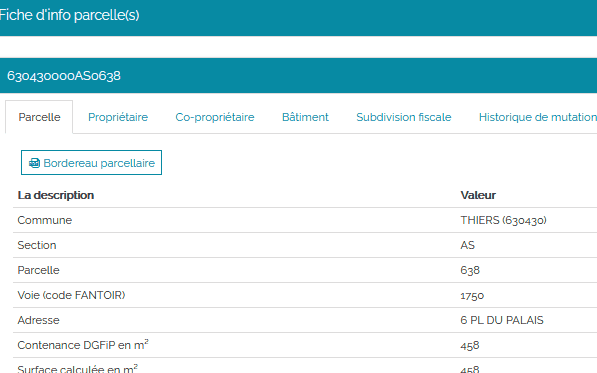The height and width of the screenshot is (373, 597).
Task: Select the address 6 PL DU PALAIS
Action: pyautogui.click(x=502, y=320)
